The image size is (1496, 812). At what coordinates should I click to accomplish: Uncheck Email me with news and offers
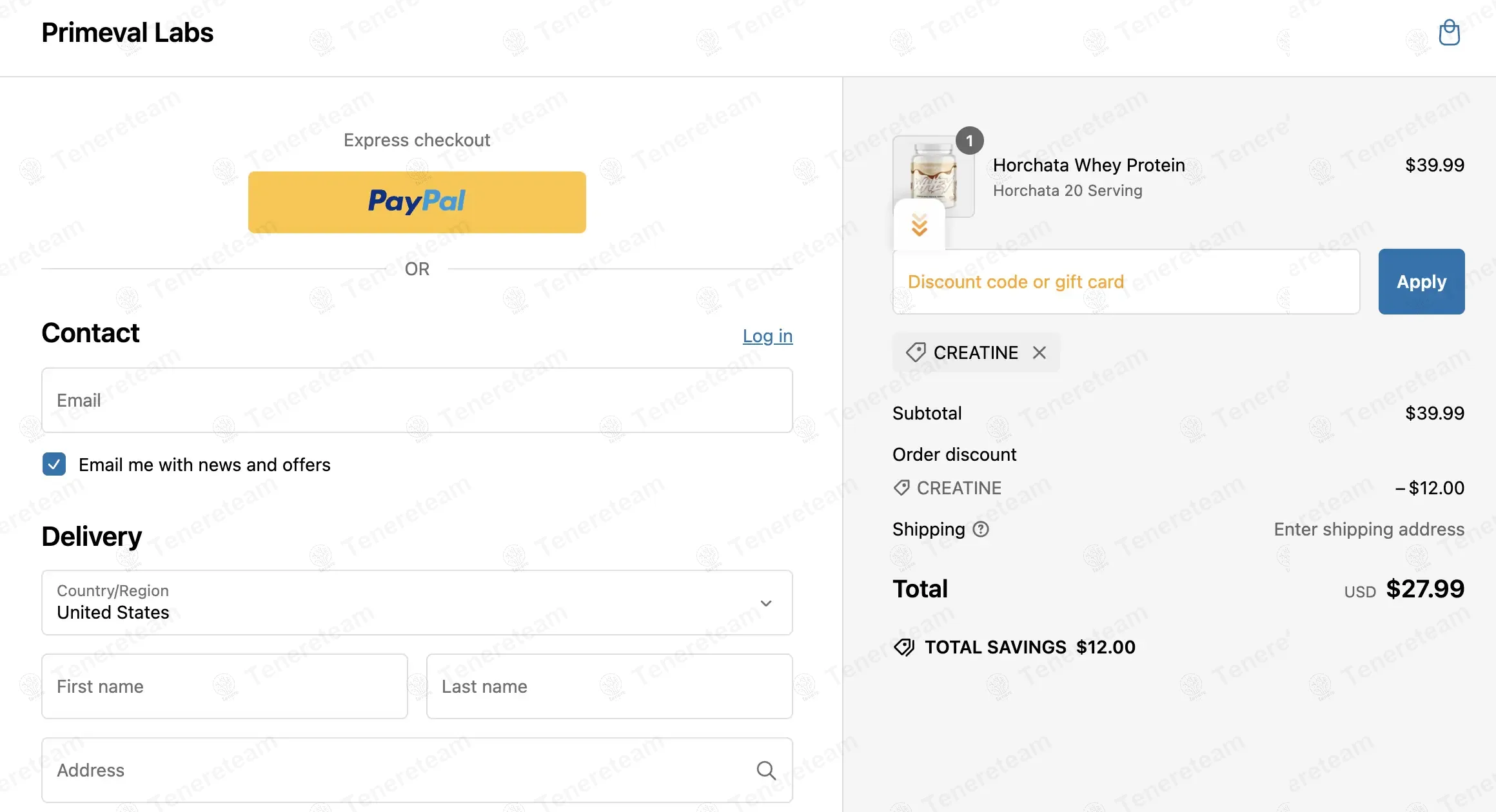pyautogui.click(x=54, y=464)
